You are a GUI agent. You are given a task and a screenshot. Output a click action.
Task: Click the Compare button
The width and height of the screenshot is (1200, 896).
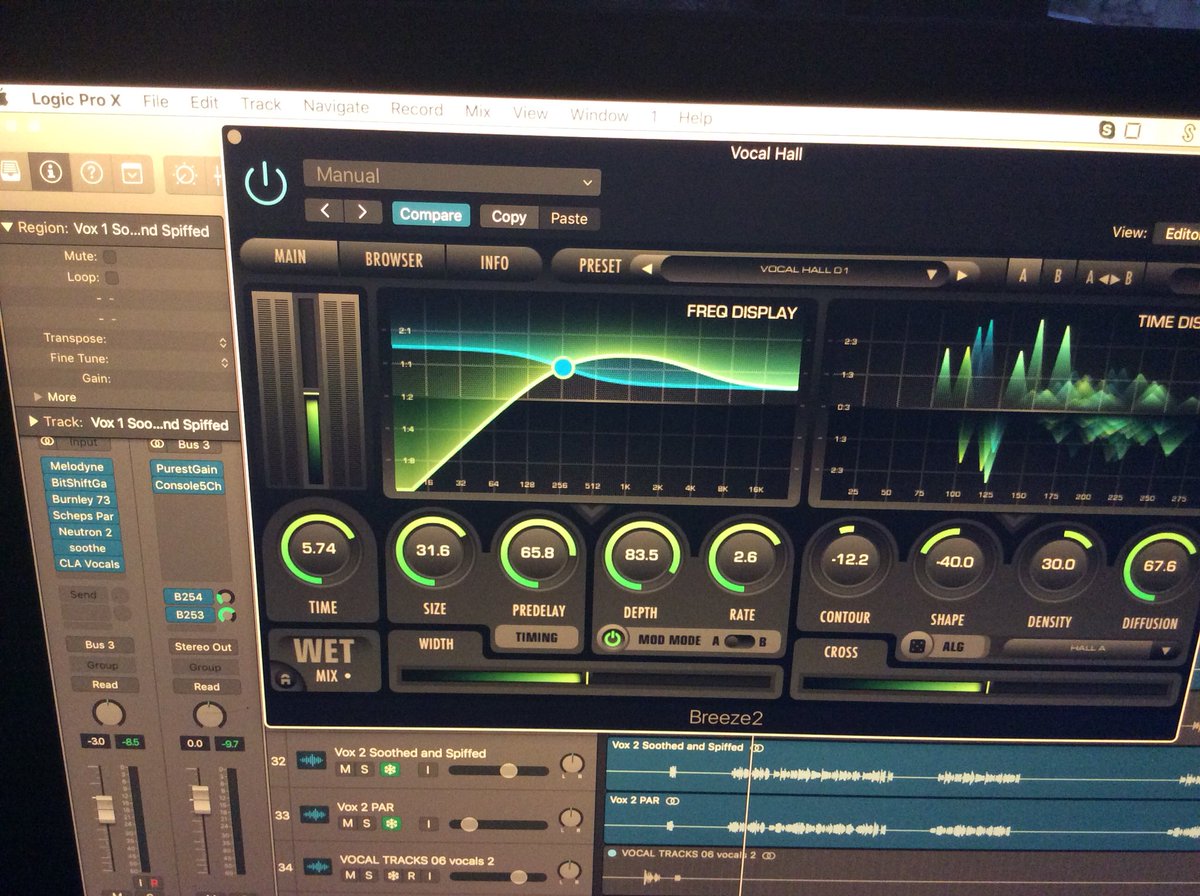pyautogui.click(x=431, y=214)
